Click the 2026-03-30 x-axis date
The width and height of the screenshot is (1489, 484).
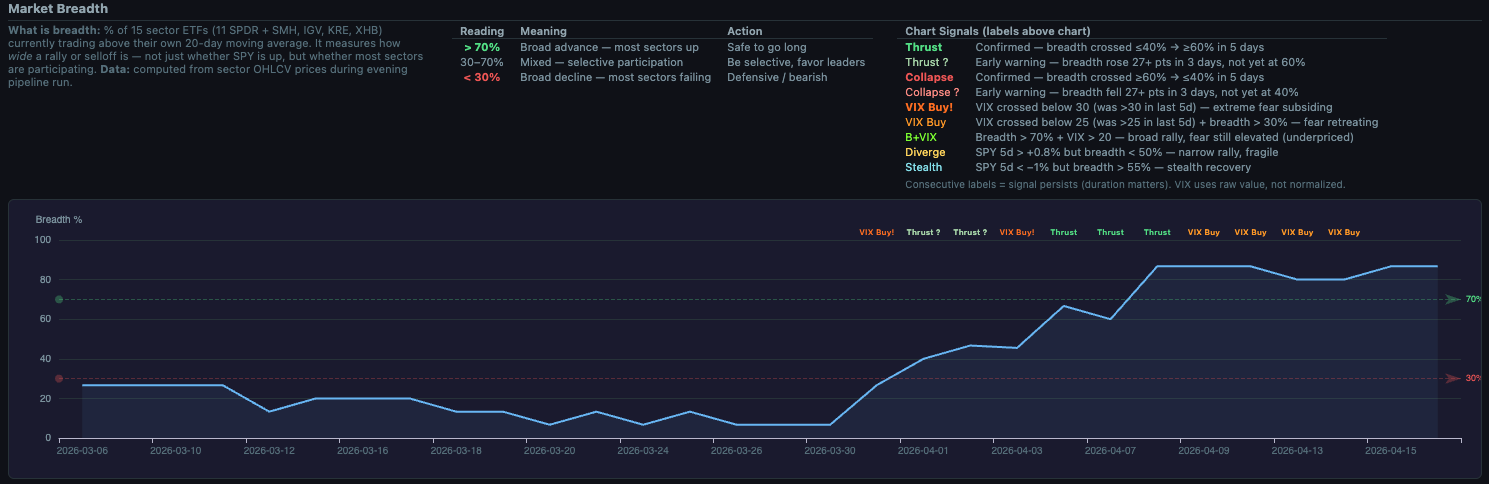[x=831, y=450]
